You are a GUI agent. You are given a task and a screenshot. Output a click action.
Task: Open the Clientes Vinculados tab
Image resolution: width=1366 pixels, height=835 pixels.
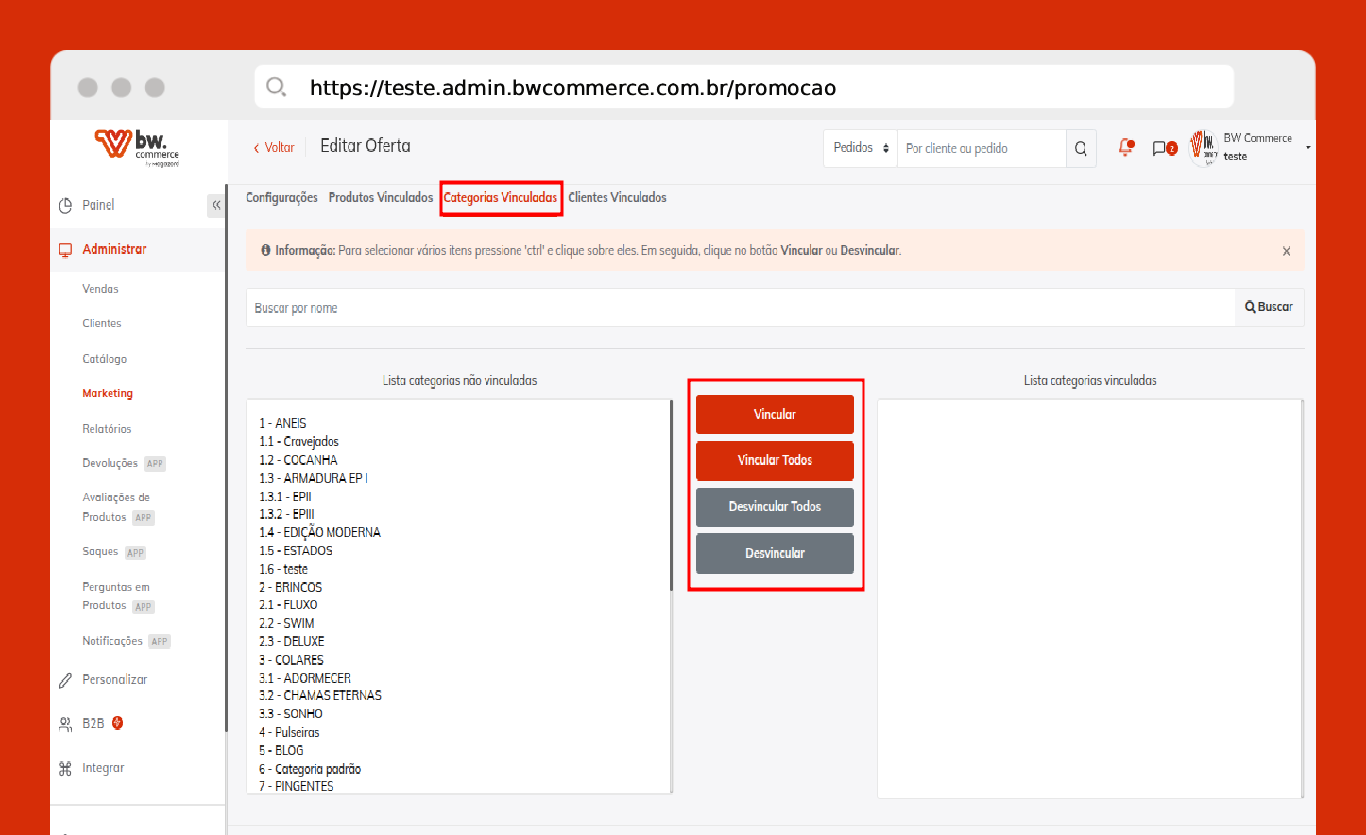pyautogui.click(x=617, y=198)
